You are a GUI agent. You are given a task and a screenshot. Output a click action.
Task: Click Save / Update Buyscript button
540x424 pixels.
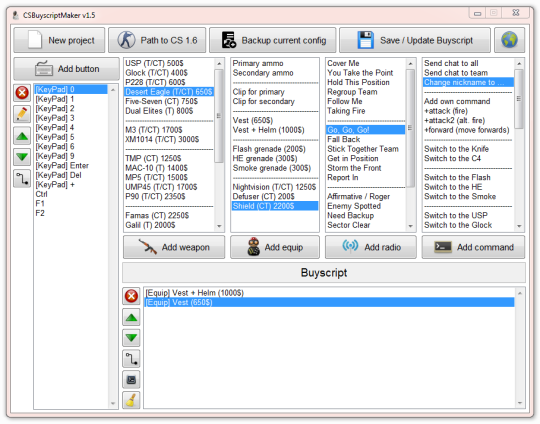(415, 40)
